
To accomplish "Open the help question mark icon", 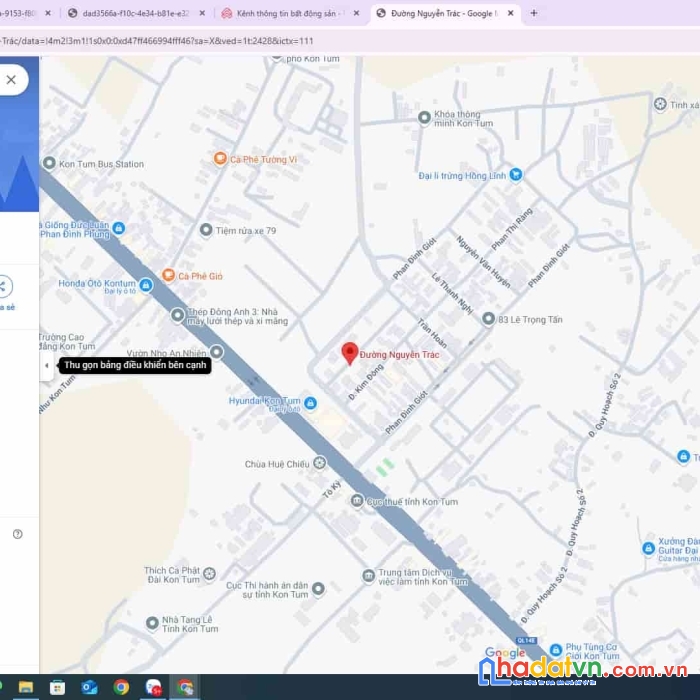I will [17, 534].
